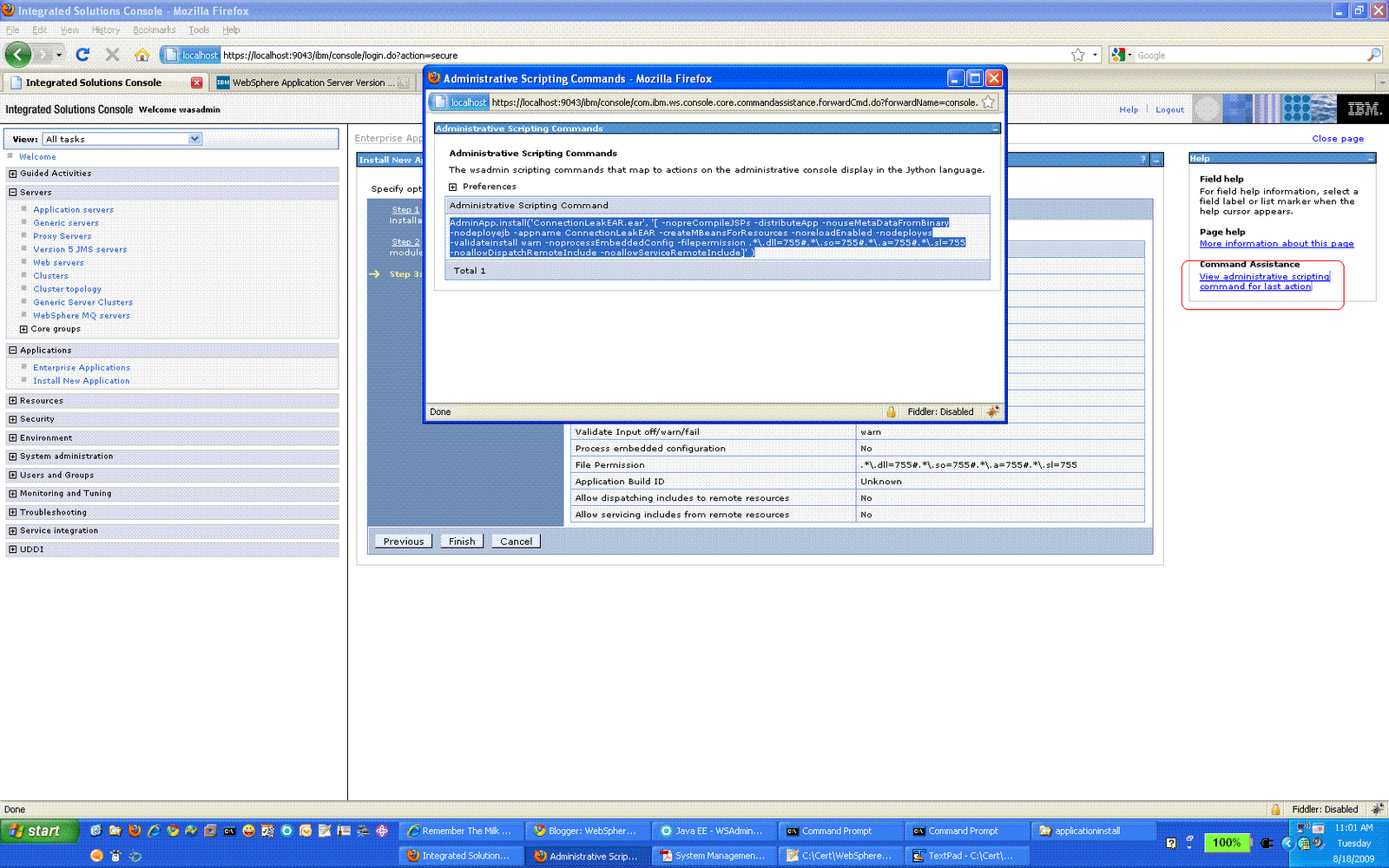Switch to WebSphere Application Server Version tab
The width and height of the screenshot is (1389, 868).
click(x=313, y=82)
